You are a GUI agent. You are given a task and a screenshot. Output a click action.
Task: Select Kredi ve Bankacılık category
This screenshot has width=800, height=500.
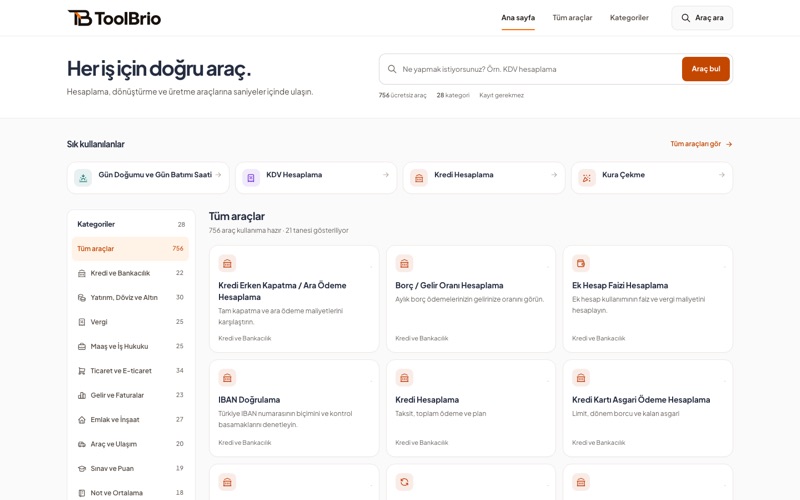130,273
